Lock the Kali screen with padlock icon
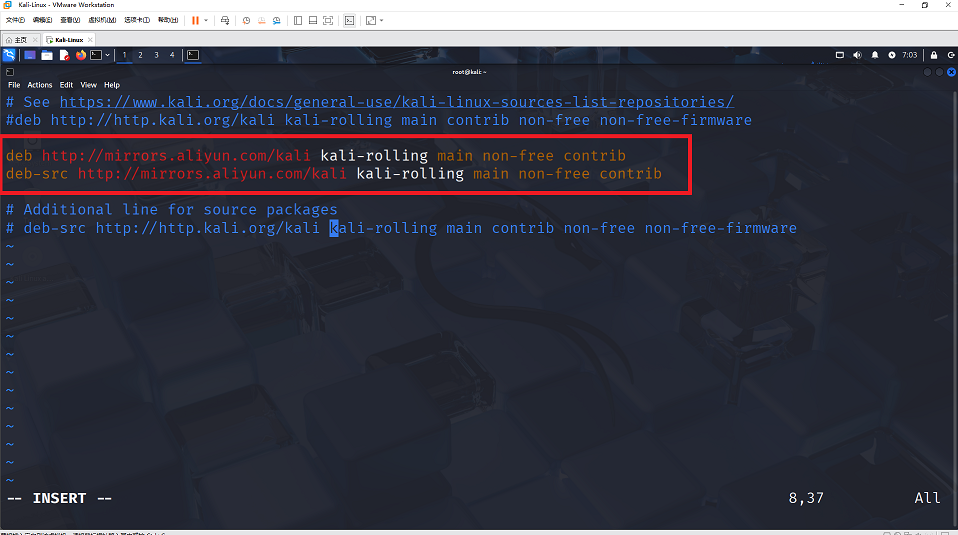 934,55
